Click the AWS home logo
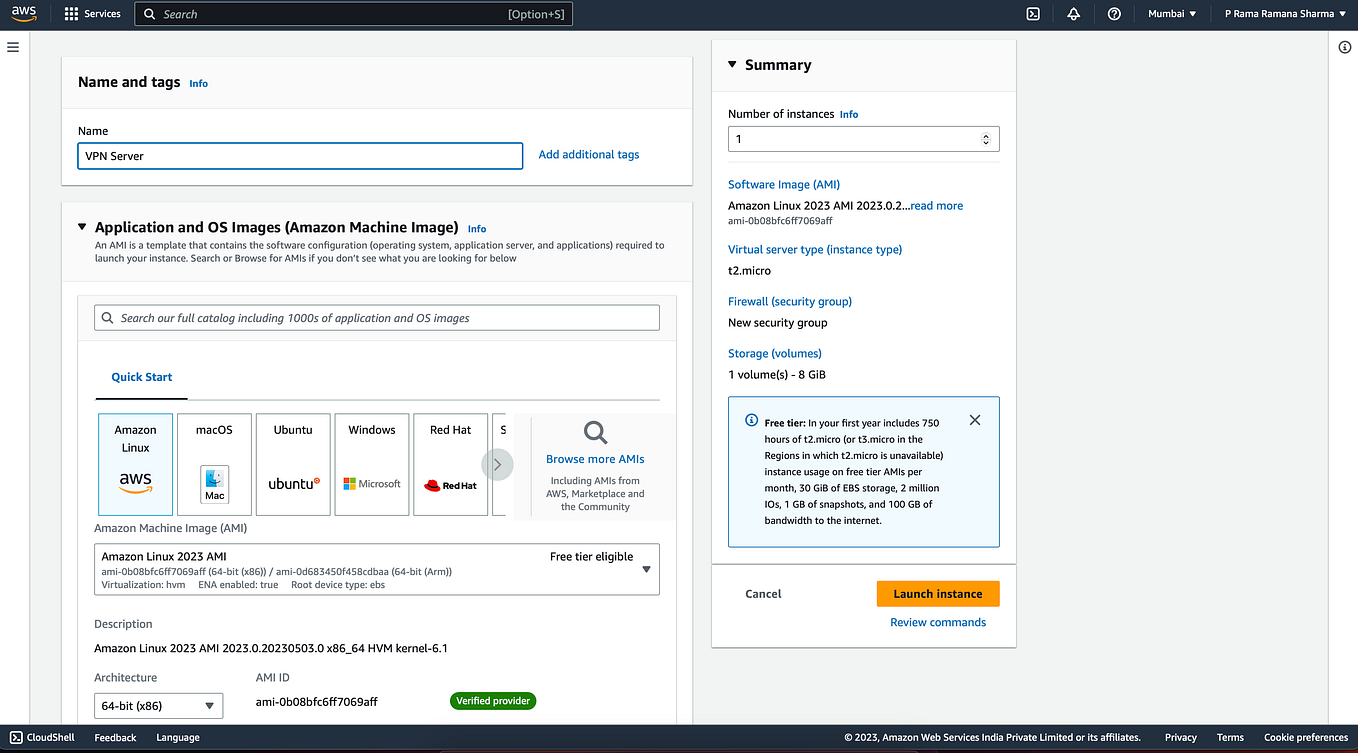Screen dimensions: 1358x753 [x=22, y=14]
